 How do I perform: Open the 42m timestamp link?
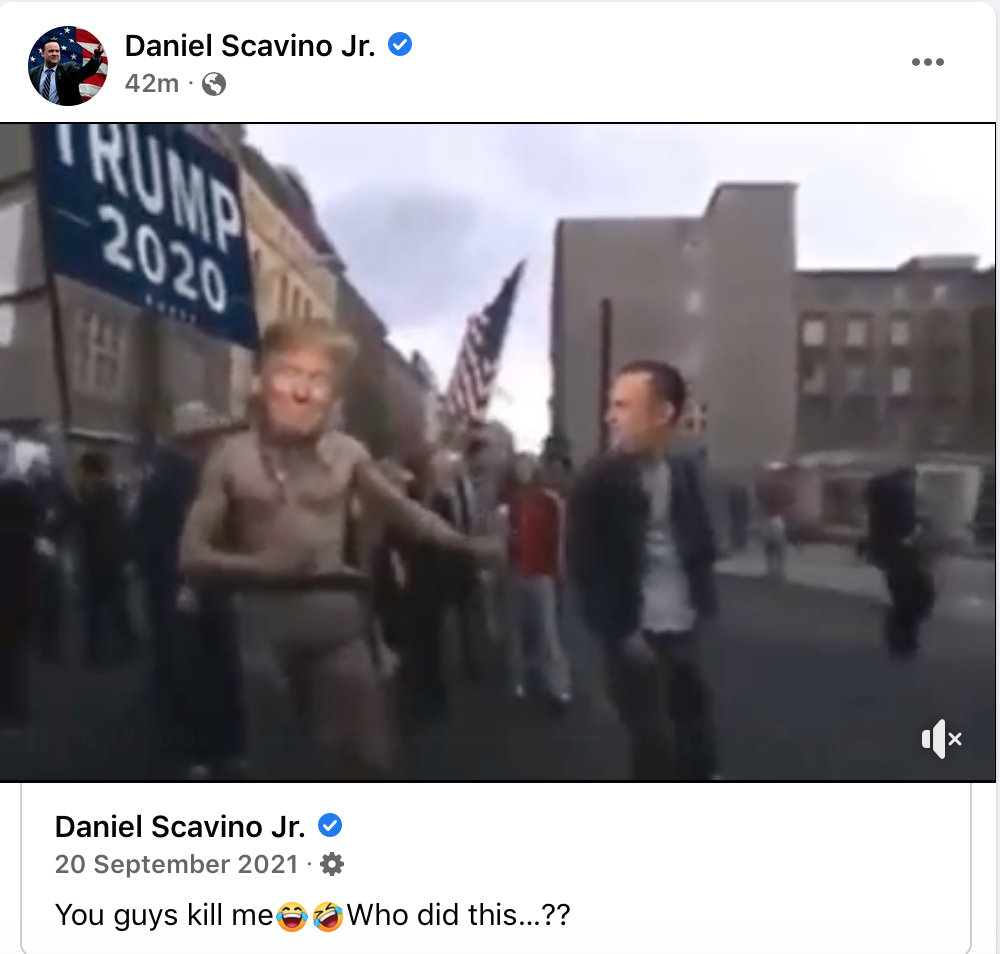coord(152,84)
